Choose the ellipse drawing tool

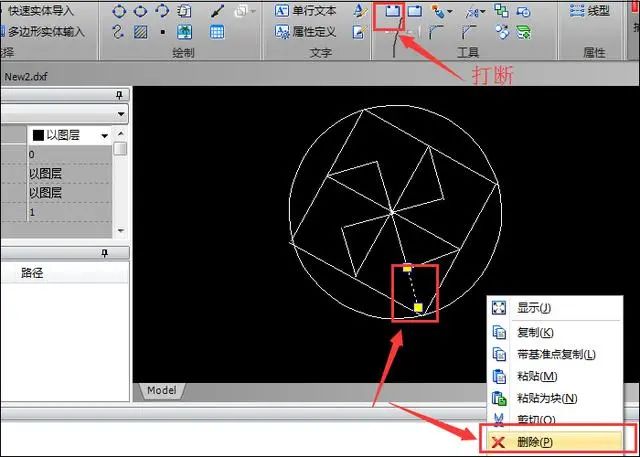[140, 11]
